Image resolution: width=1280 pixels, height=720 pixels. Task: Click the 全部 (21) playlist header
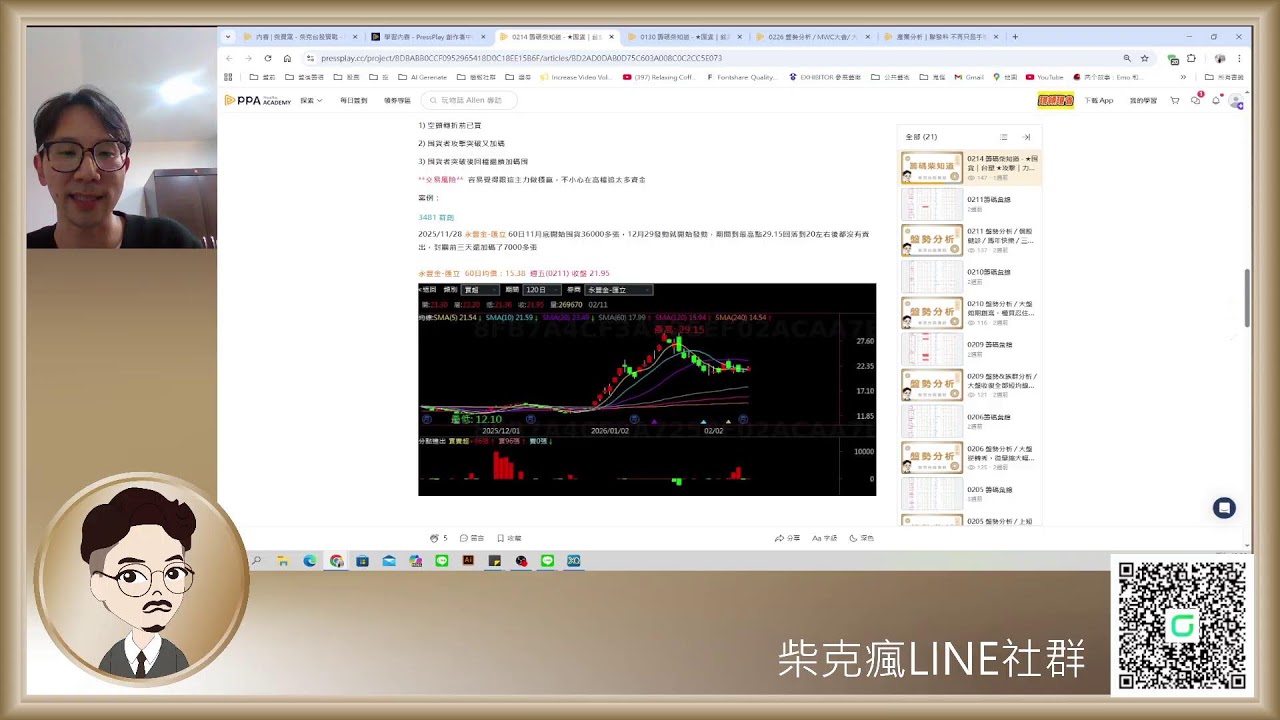(921, 137)
